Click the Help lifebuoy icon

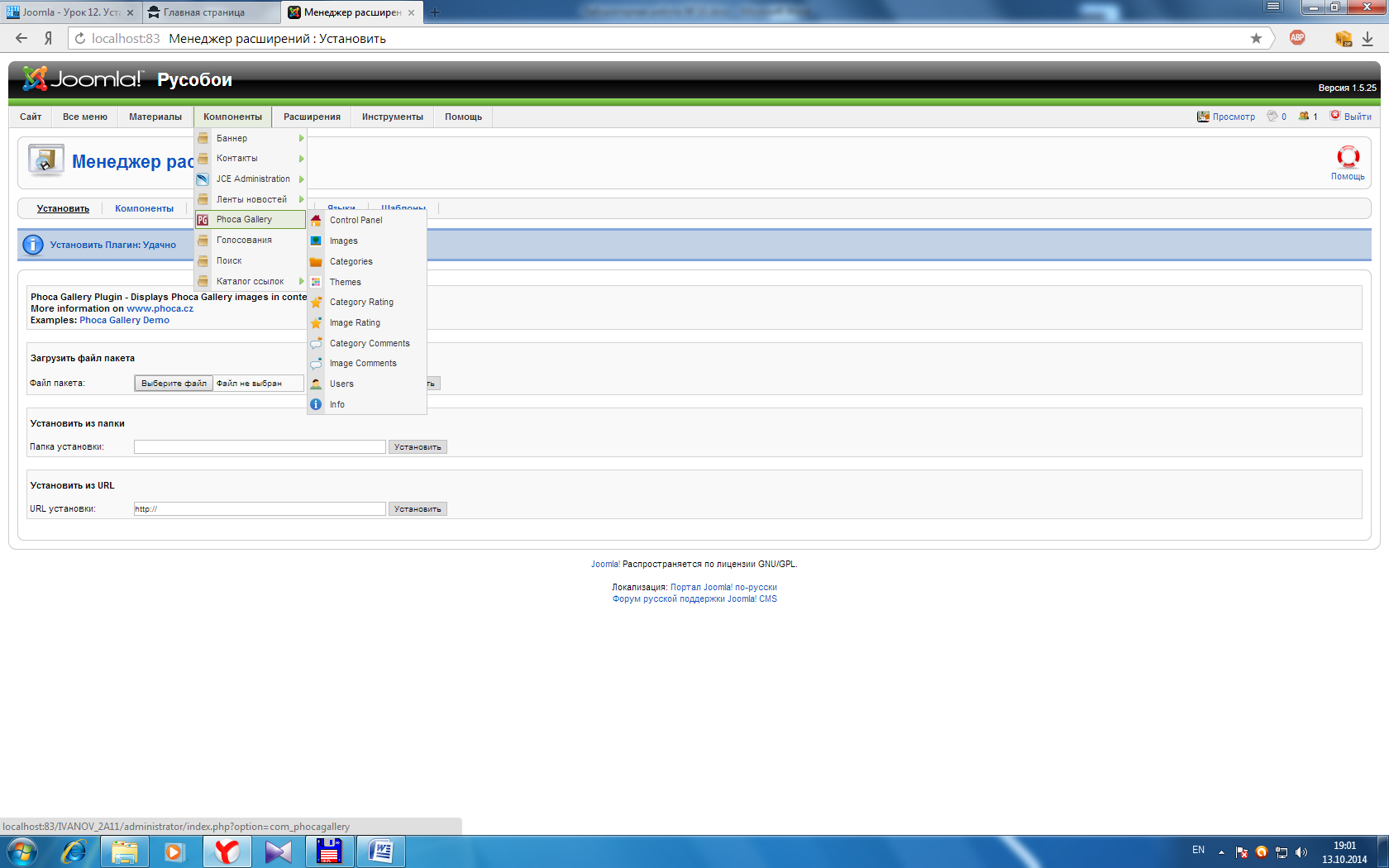[x=1348, y=157]
